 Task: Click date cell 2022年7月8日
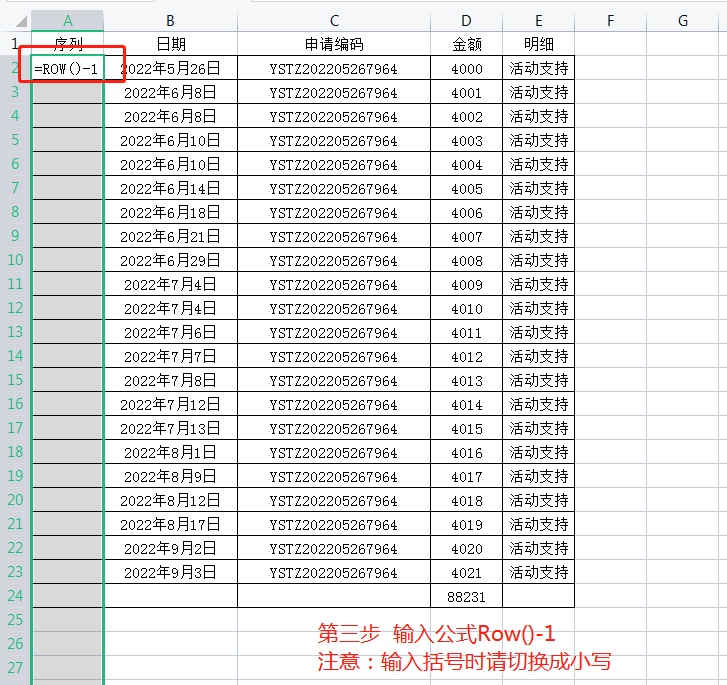(x=171, y=380)
